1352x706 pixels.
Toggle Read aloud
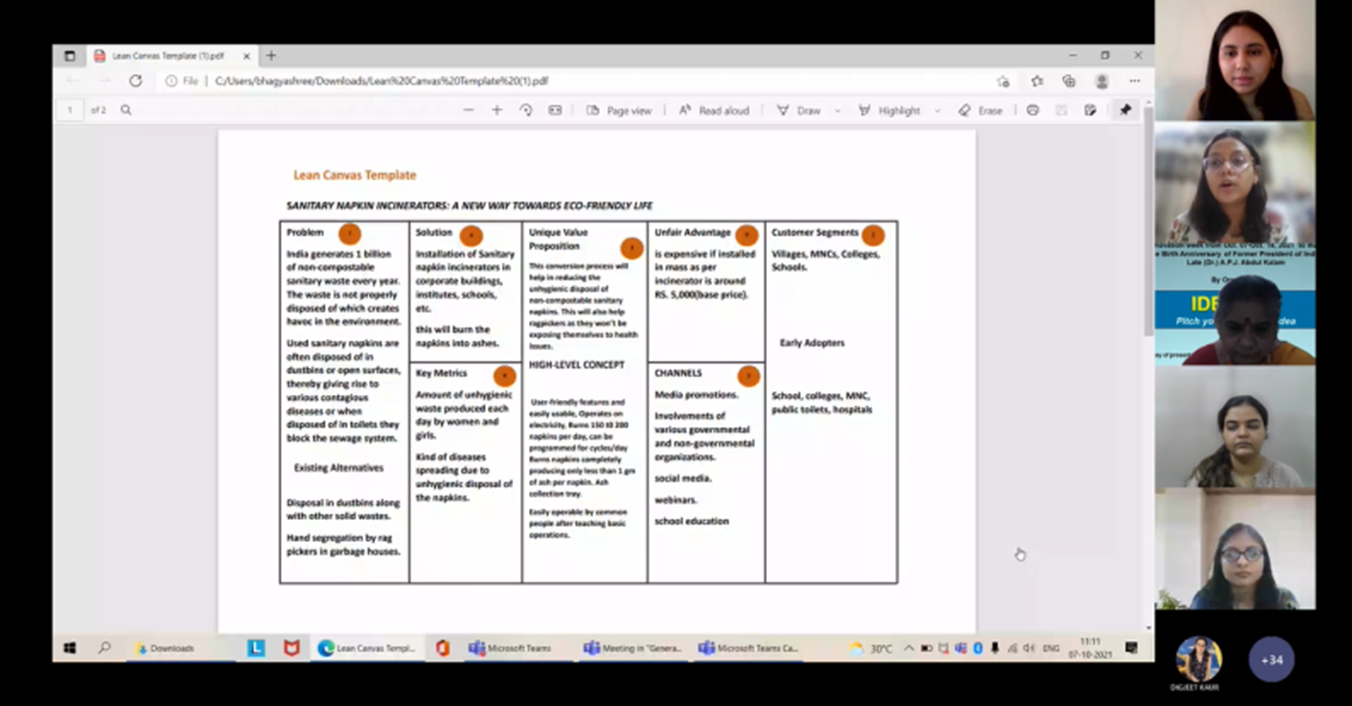714,110
